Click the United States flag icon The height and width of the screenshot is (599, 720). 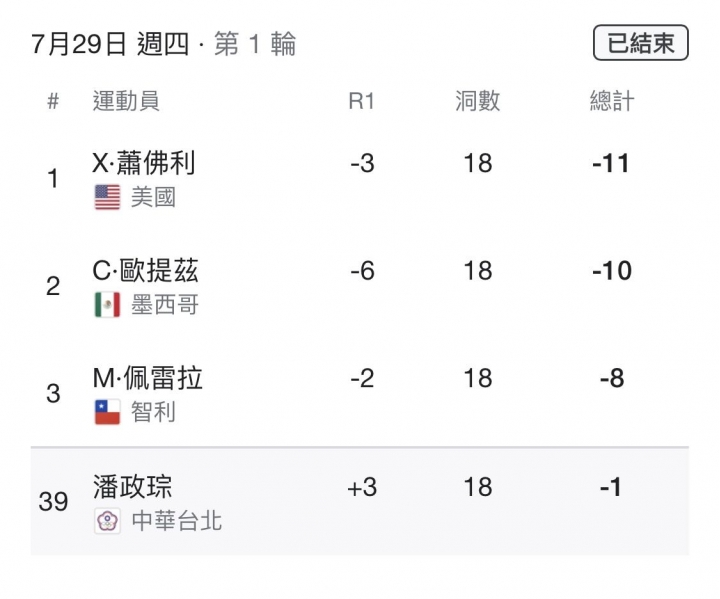pyautogui.click(x=107, y=197)
